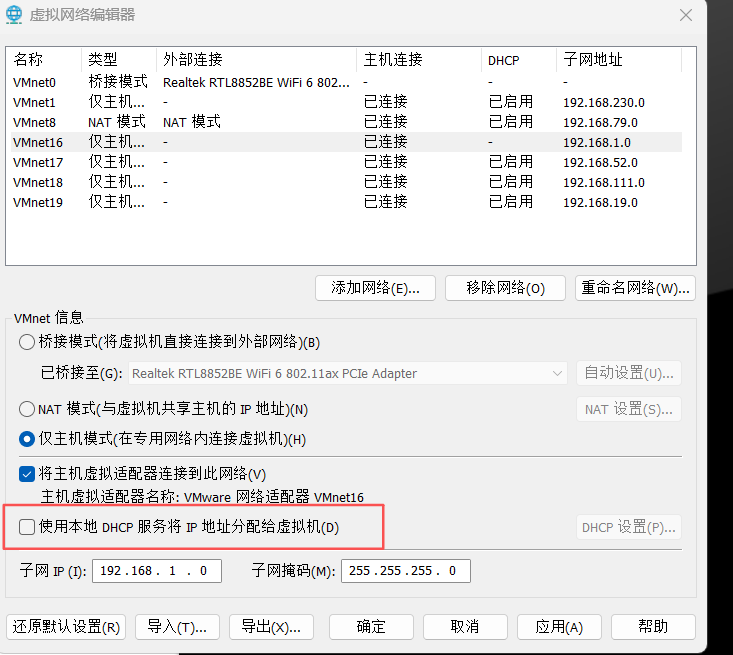Select the VMnet19 row

click(x=346, y=202)
